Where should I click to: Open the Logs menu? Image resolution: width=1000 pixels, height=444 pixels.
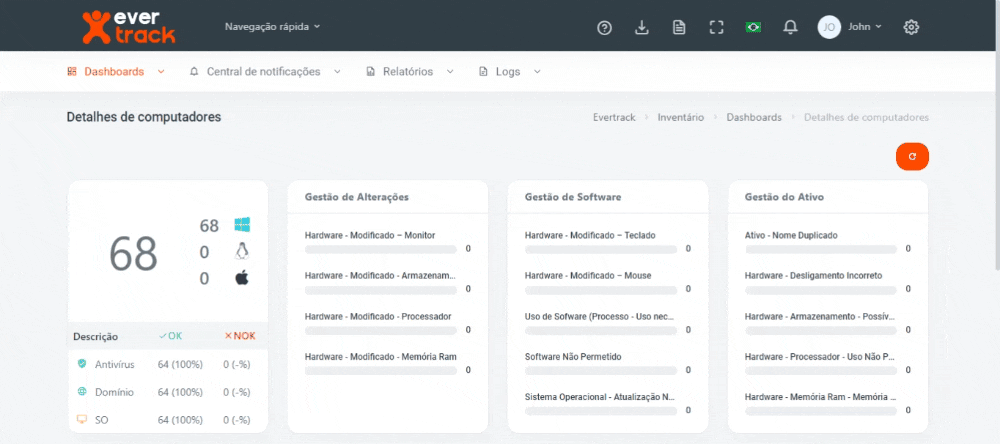pyautogui.click(x=509, y=72)
